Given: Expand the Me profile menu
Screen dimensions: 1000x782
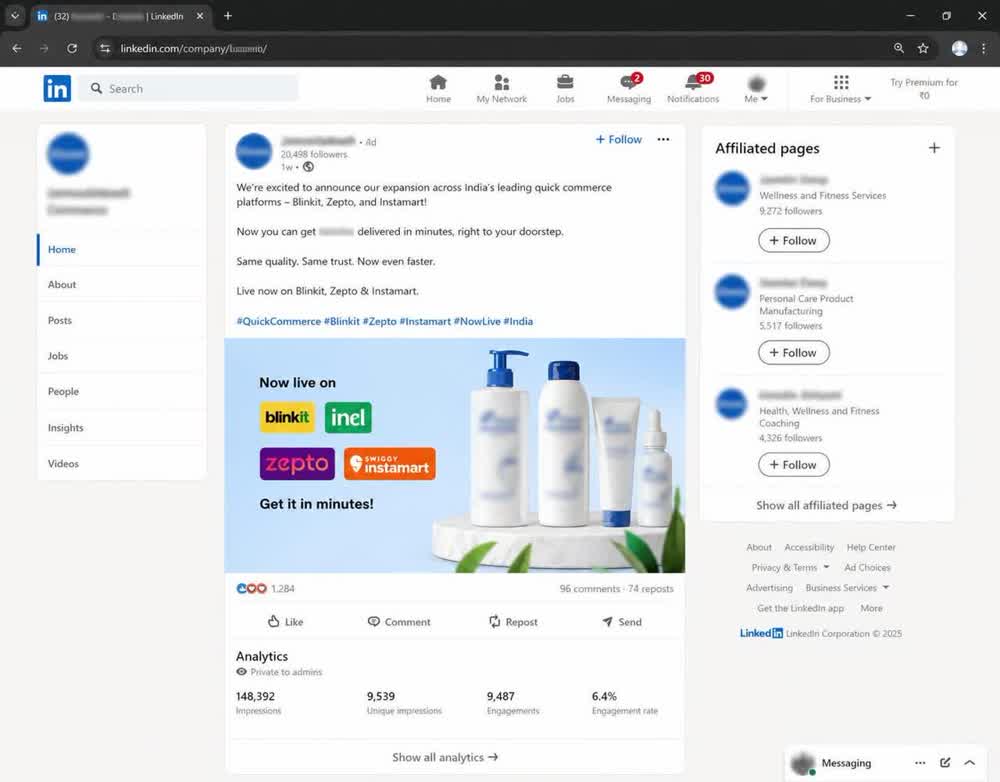Looking at the screenshot, I should [x=756, y=89].
